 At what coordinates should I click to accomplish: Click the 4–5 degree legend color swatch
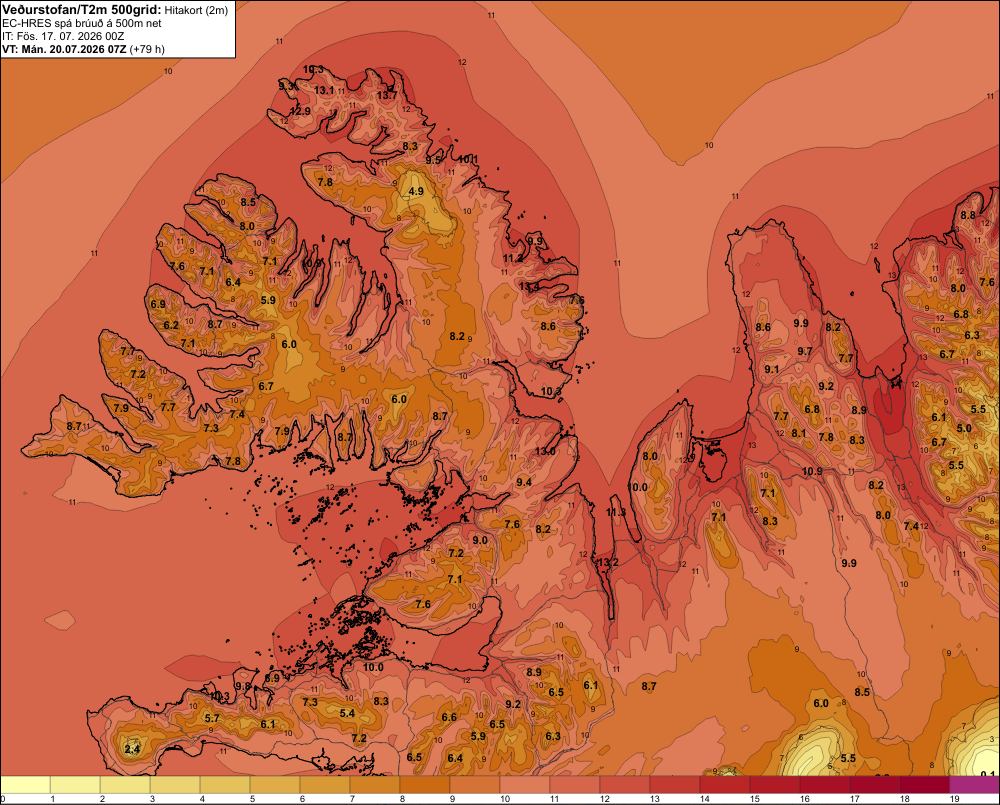coord(225,785)
